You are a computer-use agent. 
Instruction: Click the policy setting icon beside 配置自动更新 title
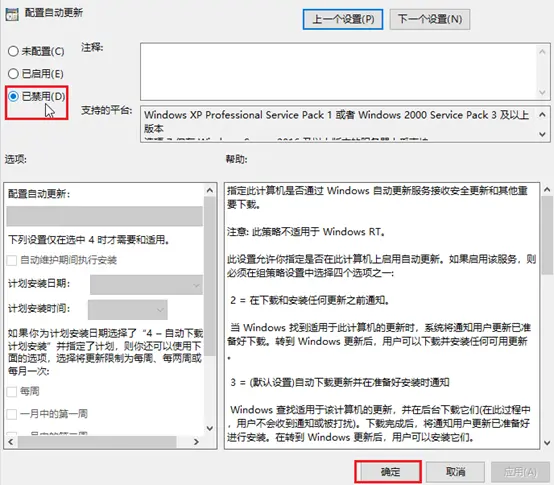12,14
